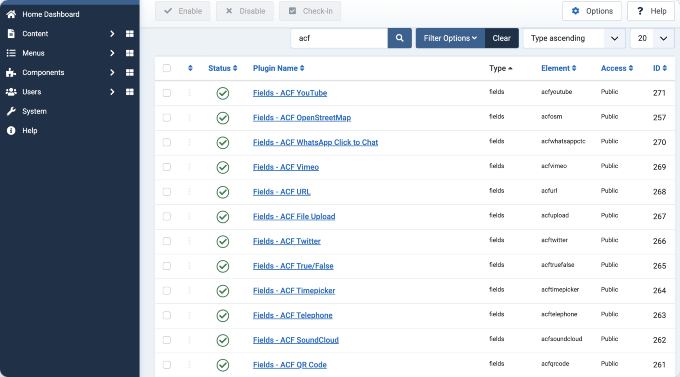
Task: Check the box for ACF URL
Action: (x=167, y=192)
